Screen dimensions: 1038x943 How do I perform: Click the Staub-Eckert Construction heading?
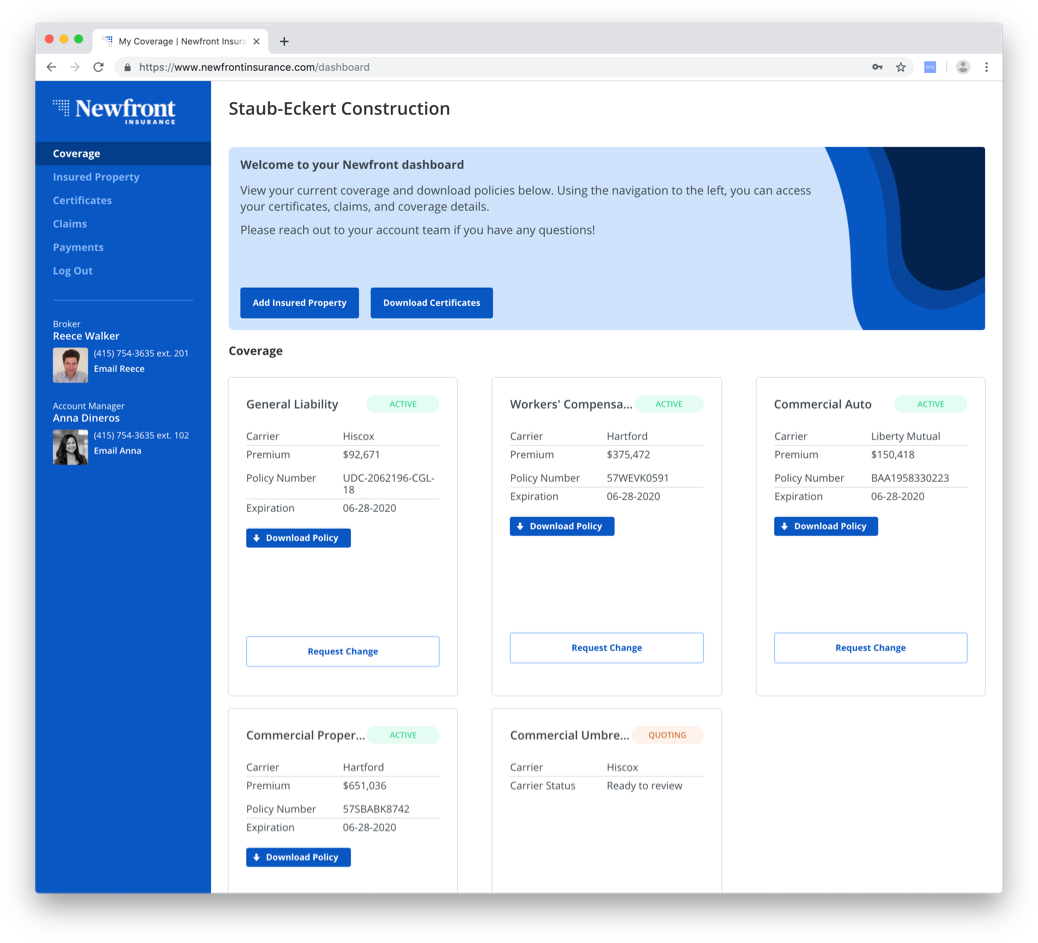point(339,109)
